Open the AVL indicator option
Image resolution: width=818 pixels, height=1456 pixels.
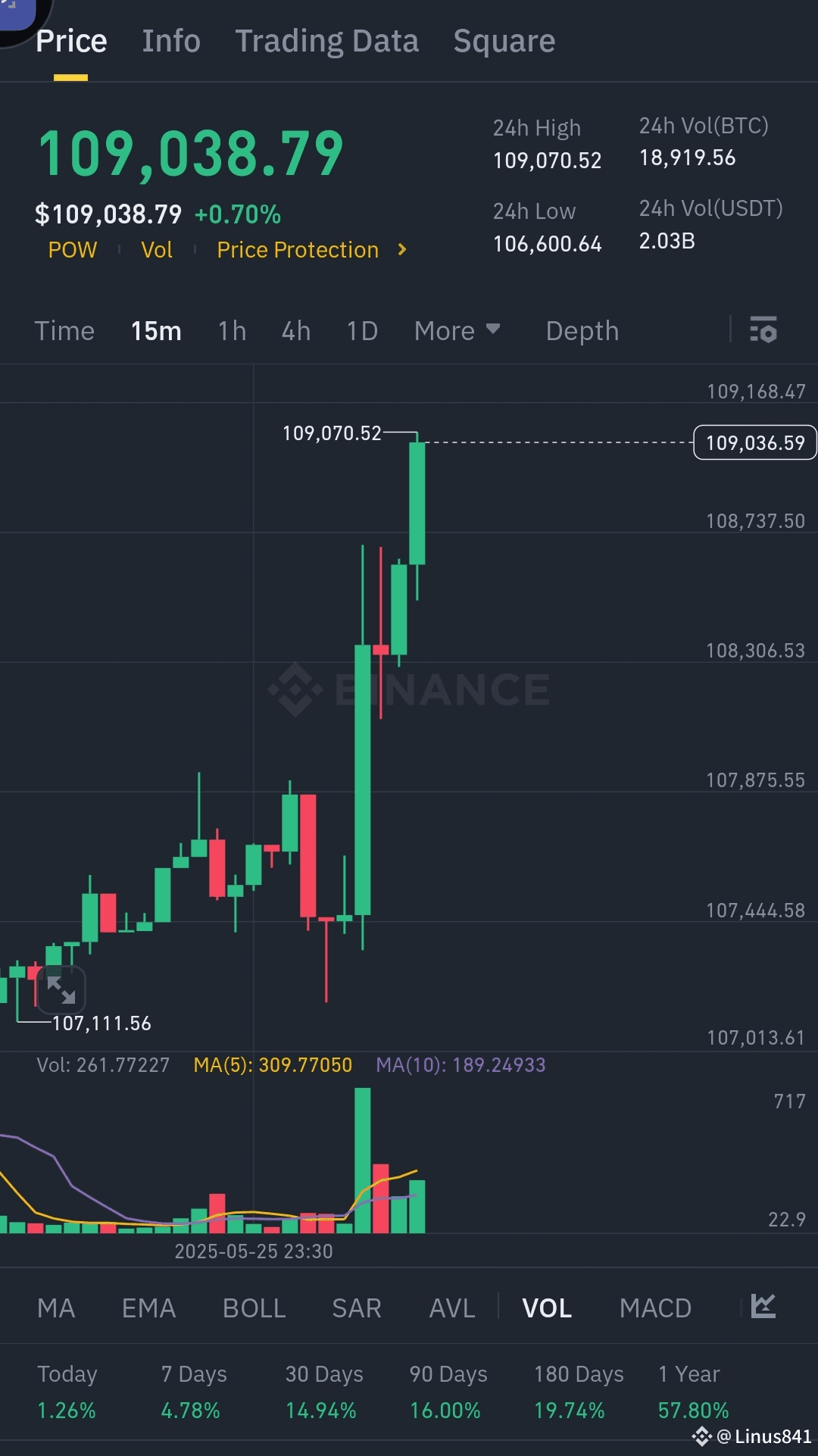[451, 1308]
